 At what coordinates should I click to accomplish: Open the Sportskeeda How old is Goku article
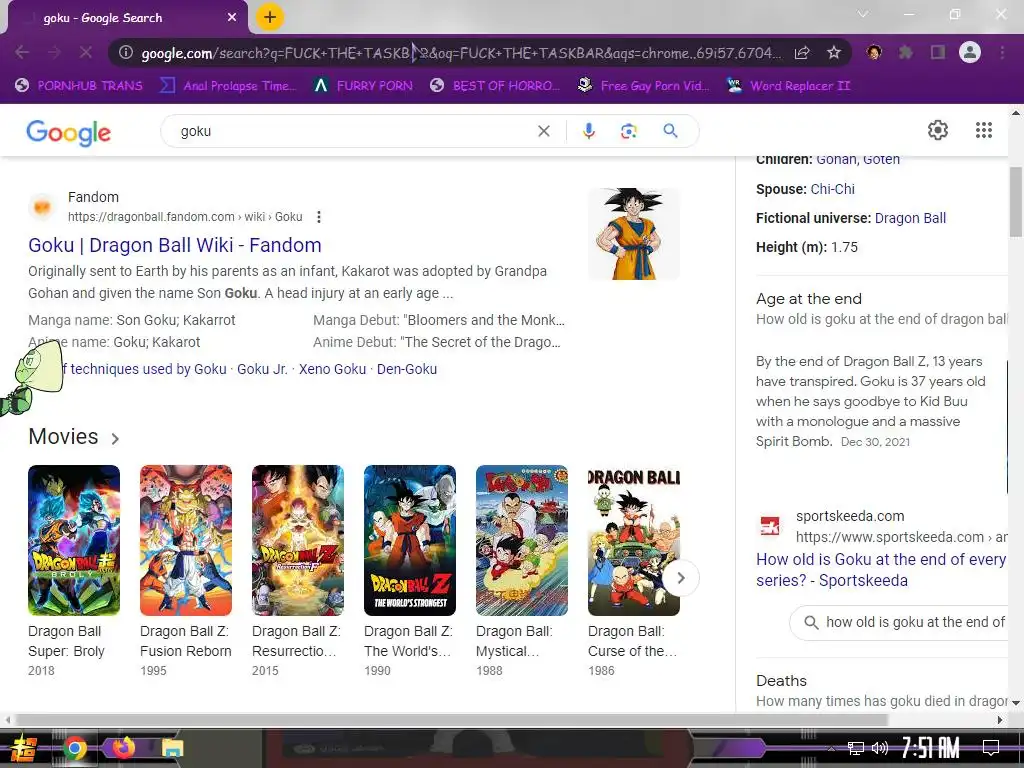click(x=881, y=570)
